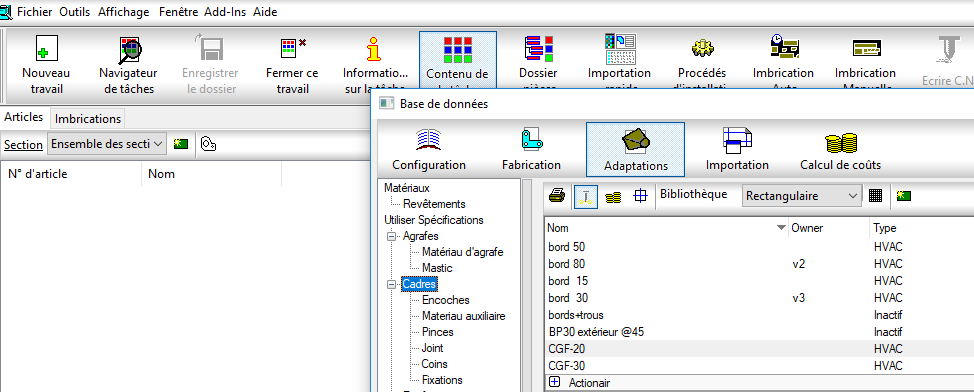Click the N° d'article column header

pyautogui.click(x=71, y=174)
